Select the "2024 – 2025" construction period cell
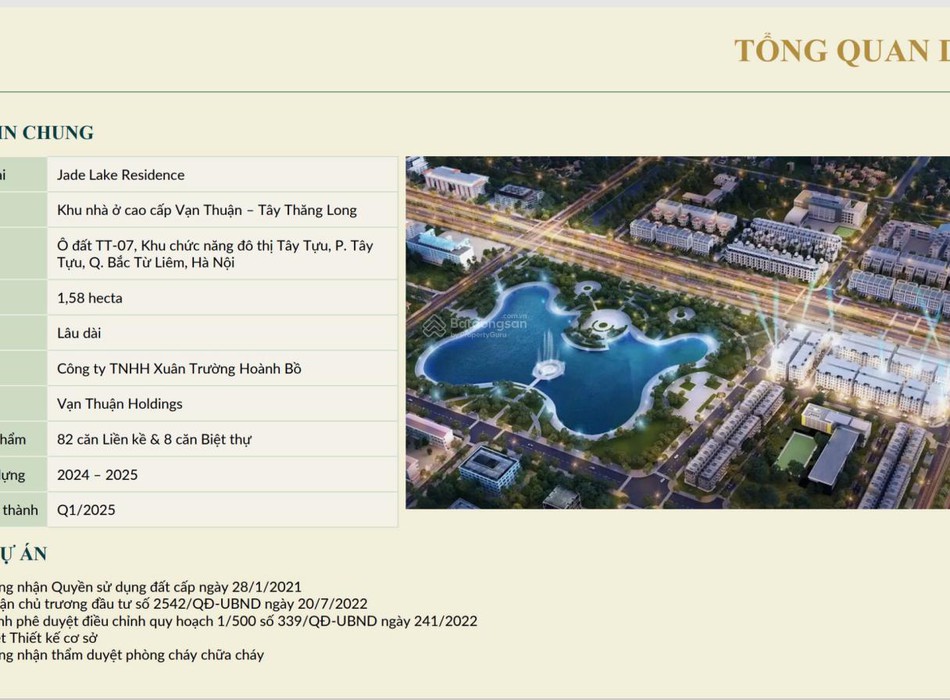 tap(97, 475)
